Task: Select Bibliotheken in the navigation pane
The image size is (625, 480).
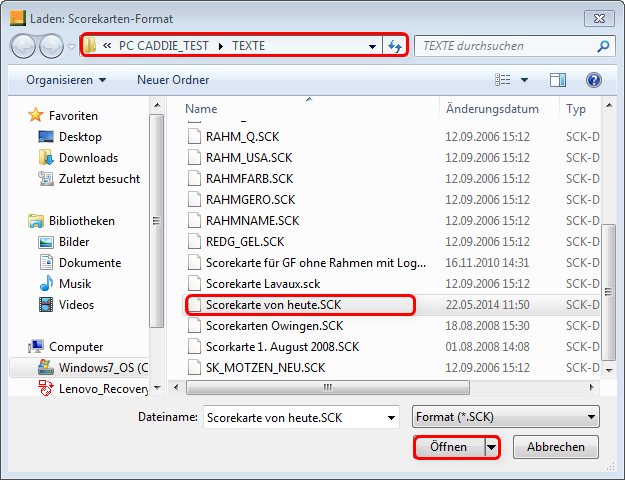Action: (x=82, y=221)
